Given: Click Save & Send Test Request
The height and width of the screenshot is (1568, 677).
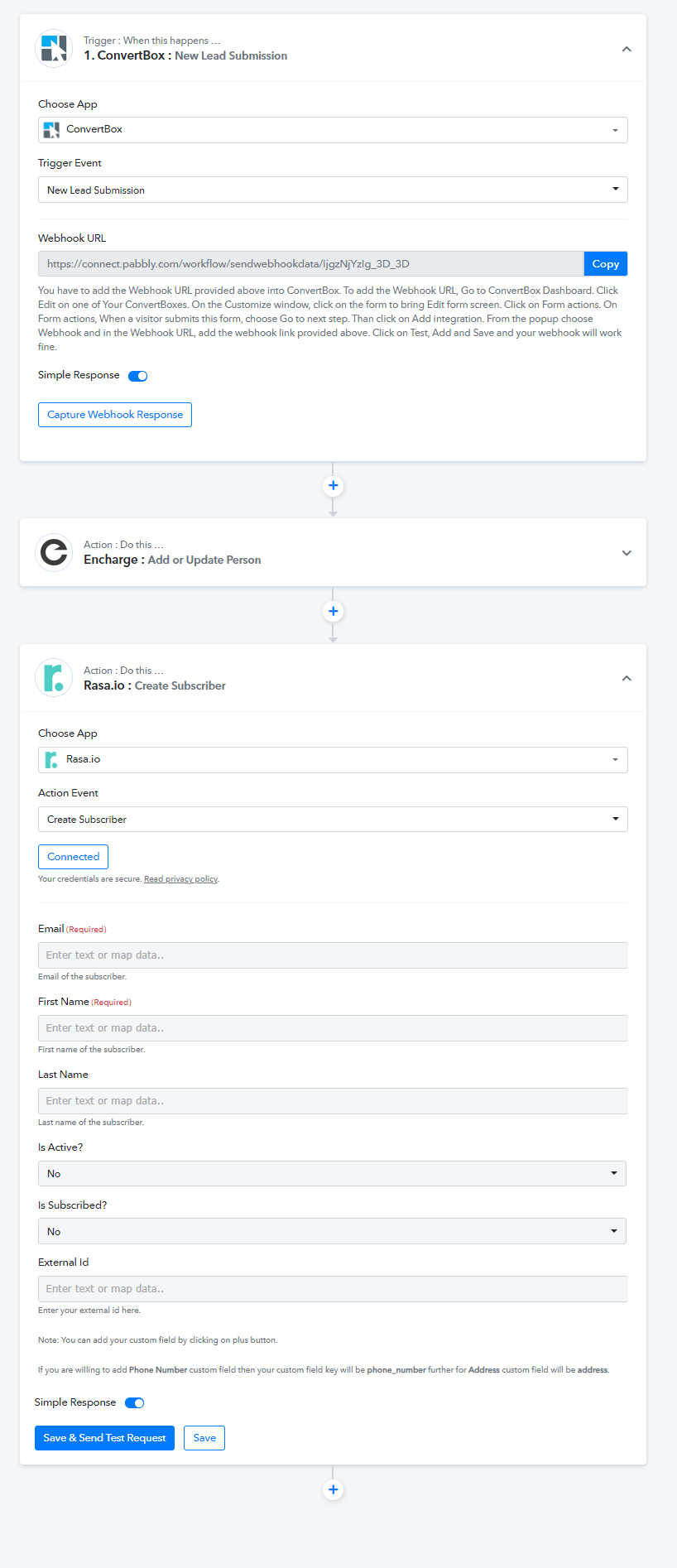Looking at the screenshot, I should 104,1438.
